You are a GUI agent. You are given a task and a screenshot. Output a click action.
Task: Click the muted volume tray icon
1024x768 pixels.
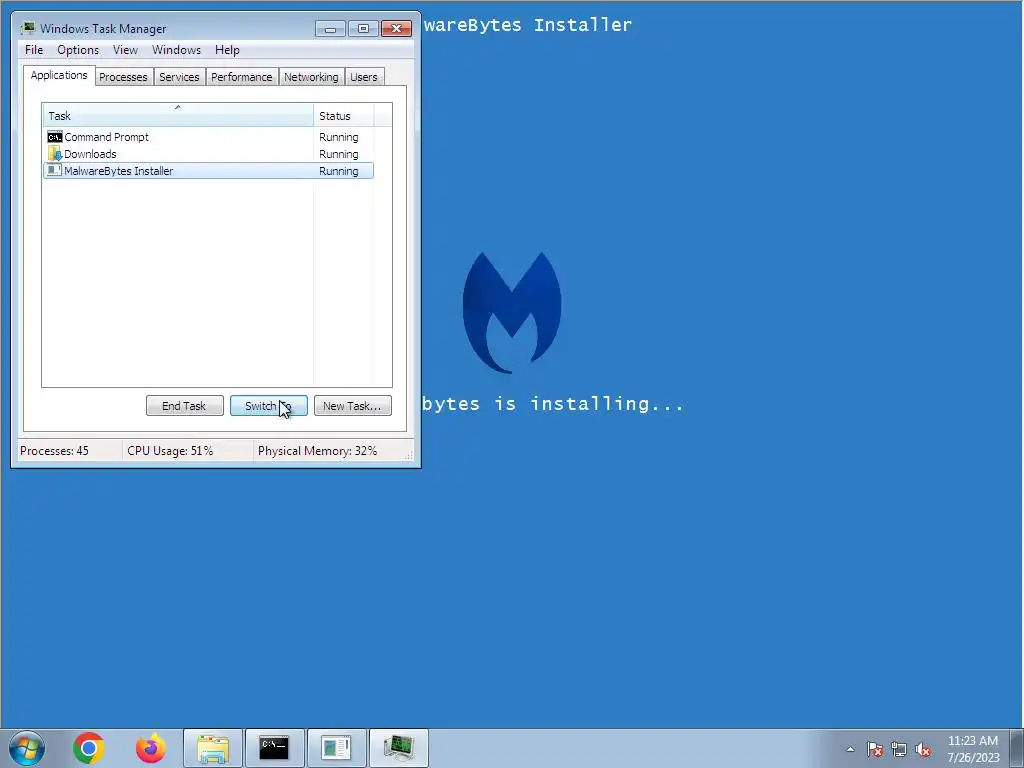(923, 749)
